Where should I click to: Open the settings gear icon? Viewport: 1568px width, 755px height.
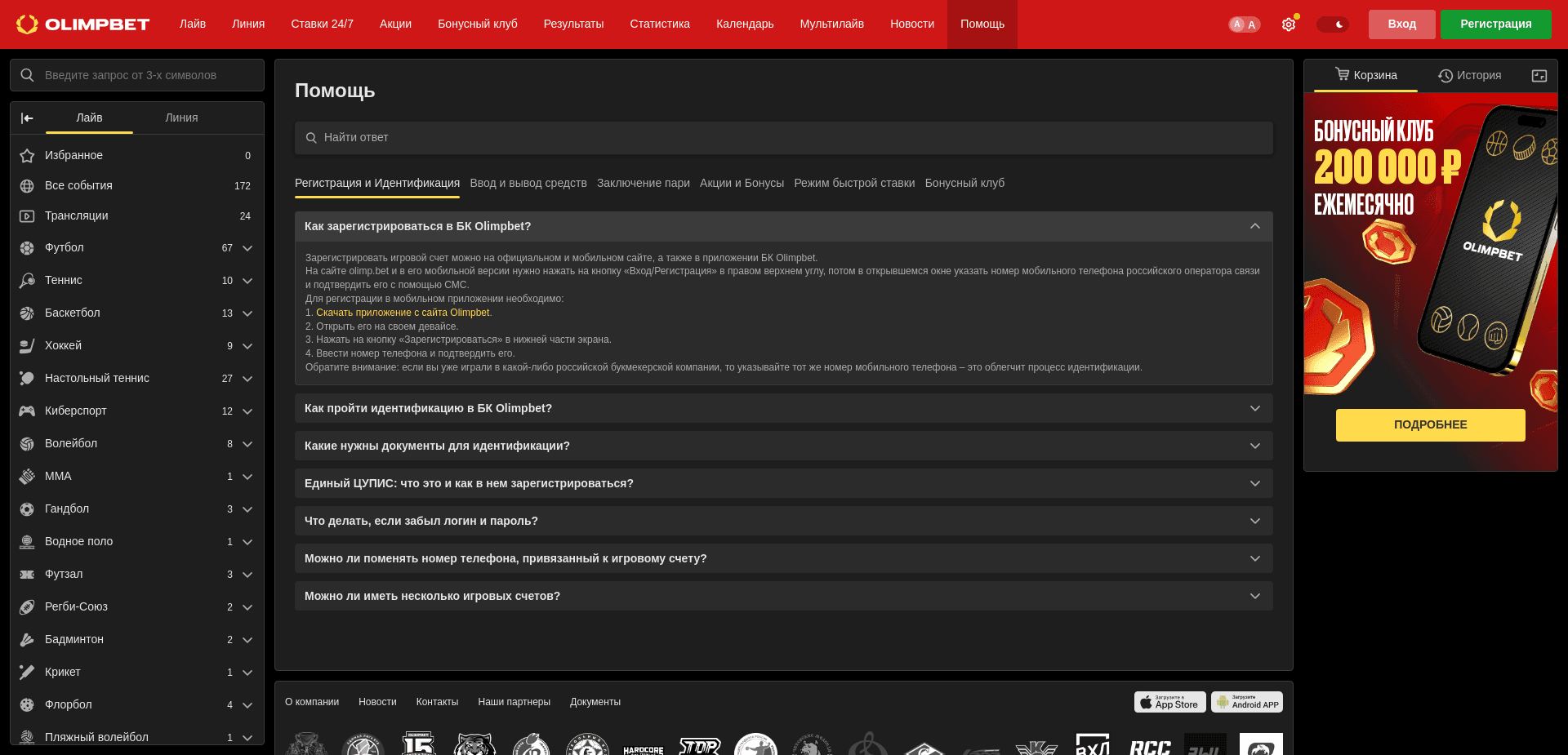click(1289, 24)
